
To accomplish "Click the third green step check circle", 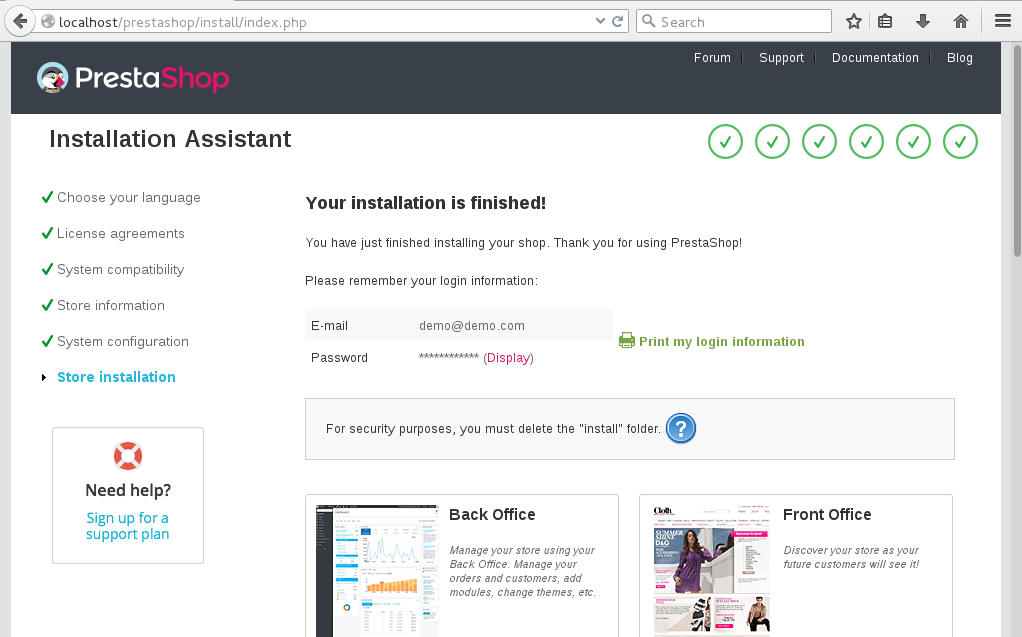I will 819,141.
